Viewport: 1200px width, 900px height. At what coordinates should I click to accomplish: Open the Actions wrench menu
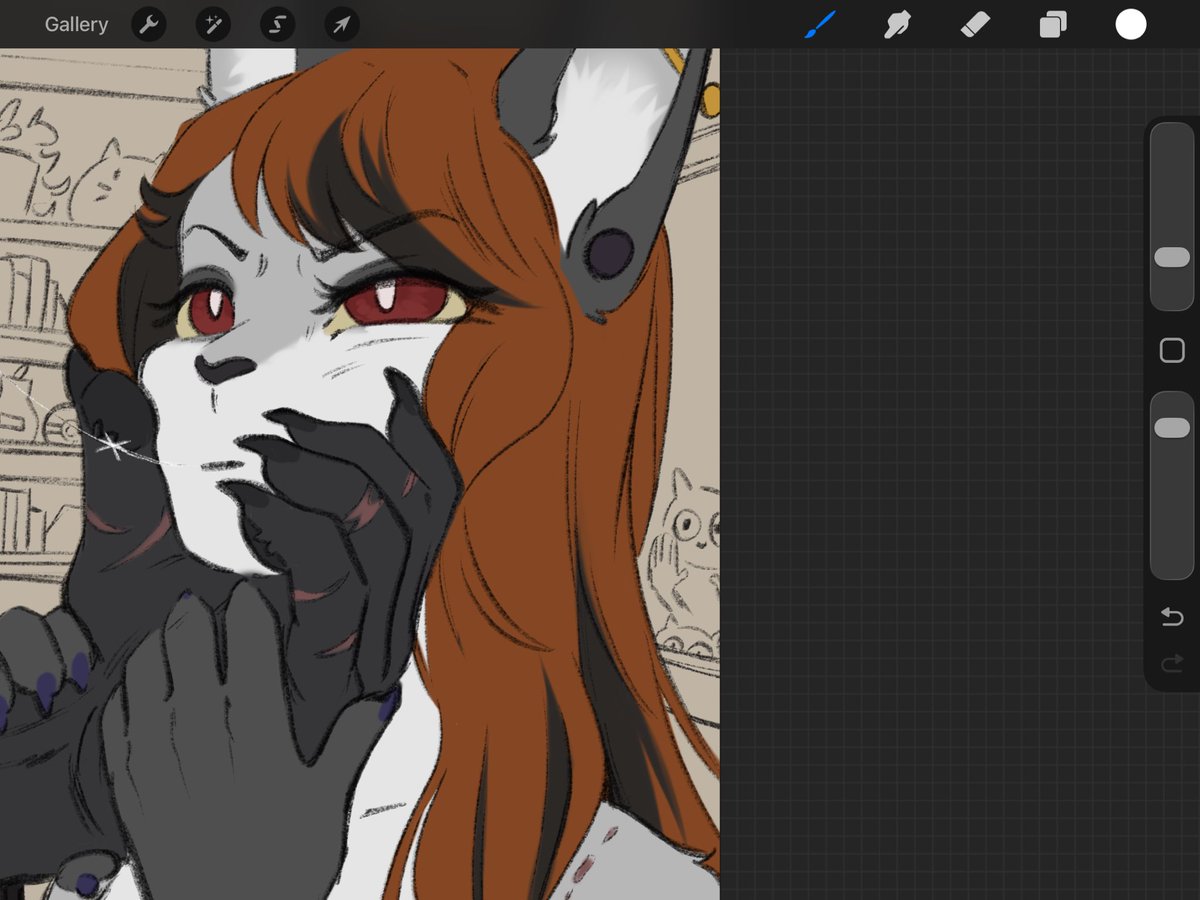click(149, 25)
